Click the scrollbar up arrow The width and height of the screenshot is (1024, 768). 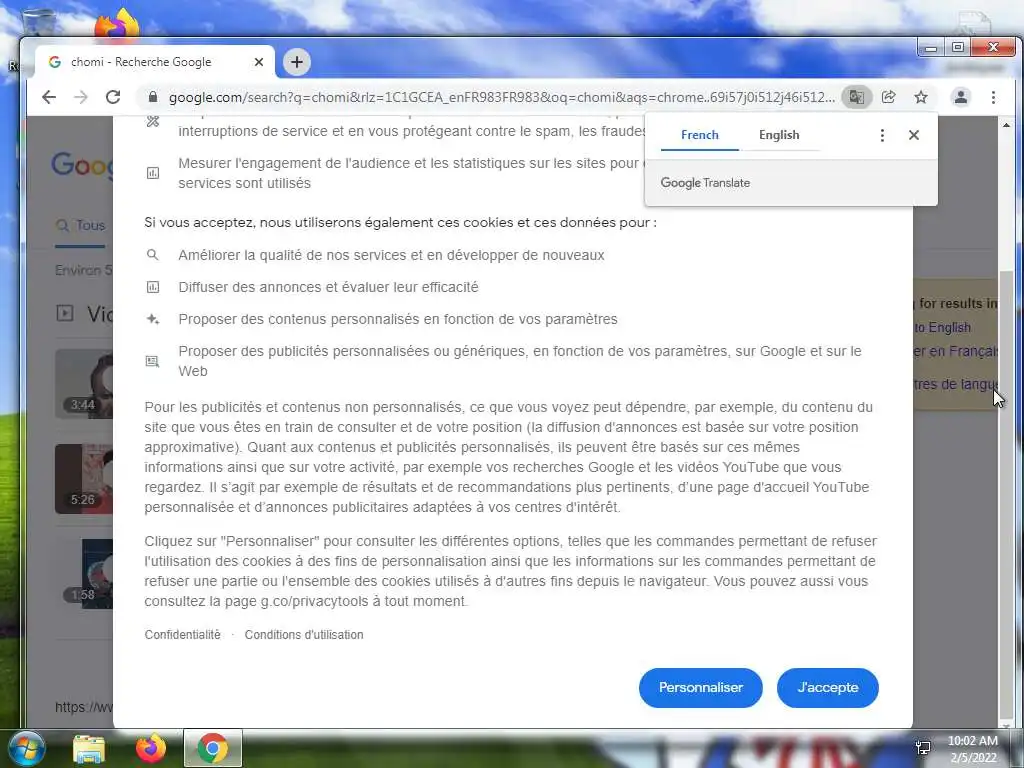click(1006, 125)
